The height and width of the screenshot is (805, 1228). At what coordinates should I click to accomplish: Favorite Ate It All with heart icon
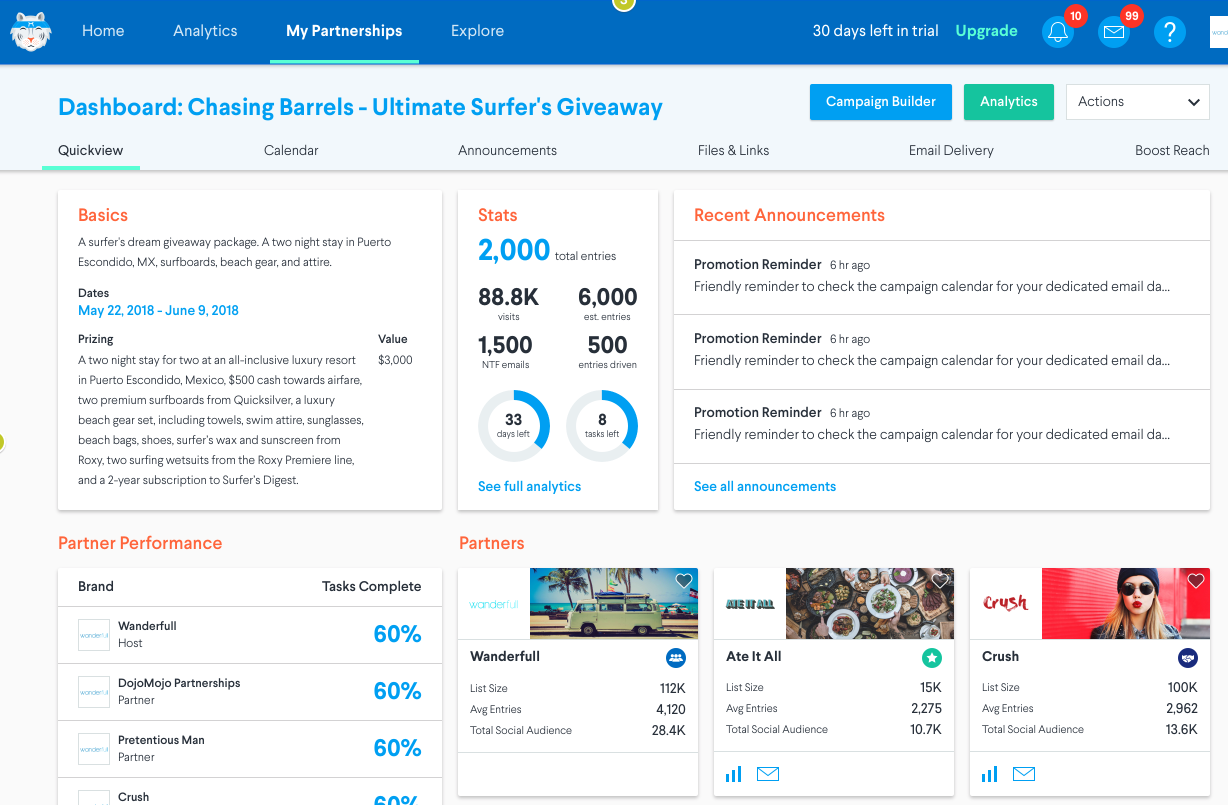pyautogui.click(x=940, y=581)
